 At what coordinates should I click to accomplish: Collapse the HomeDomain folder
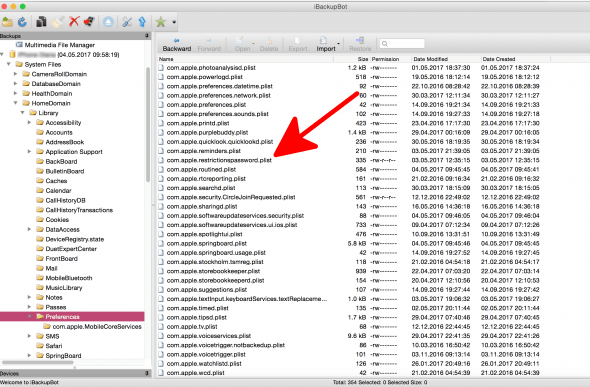15,103
